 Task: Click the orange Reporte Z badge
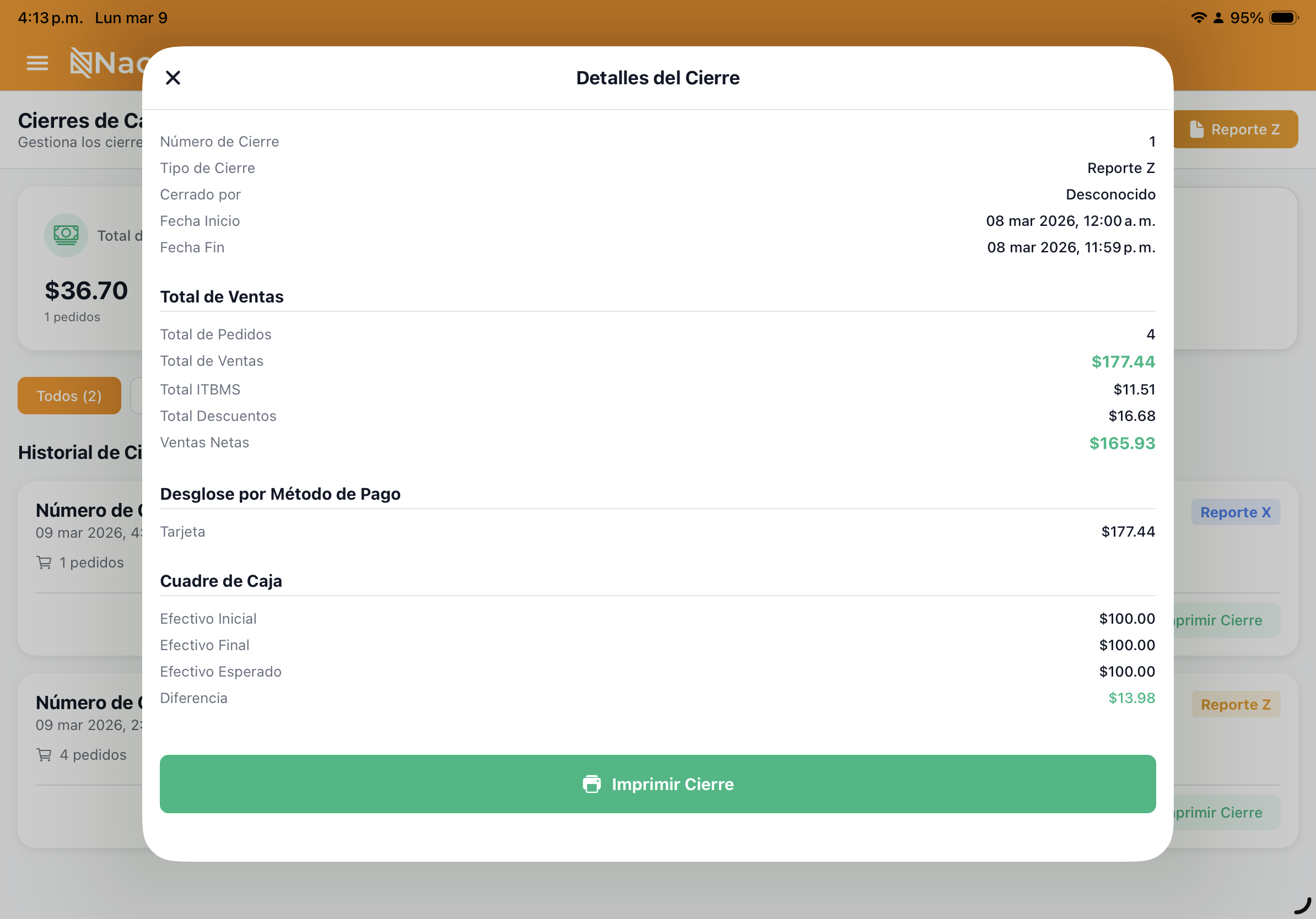coord(1235,704)
